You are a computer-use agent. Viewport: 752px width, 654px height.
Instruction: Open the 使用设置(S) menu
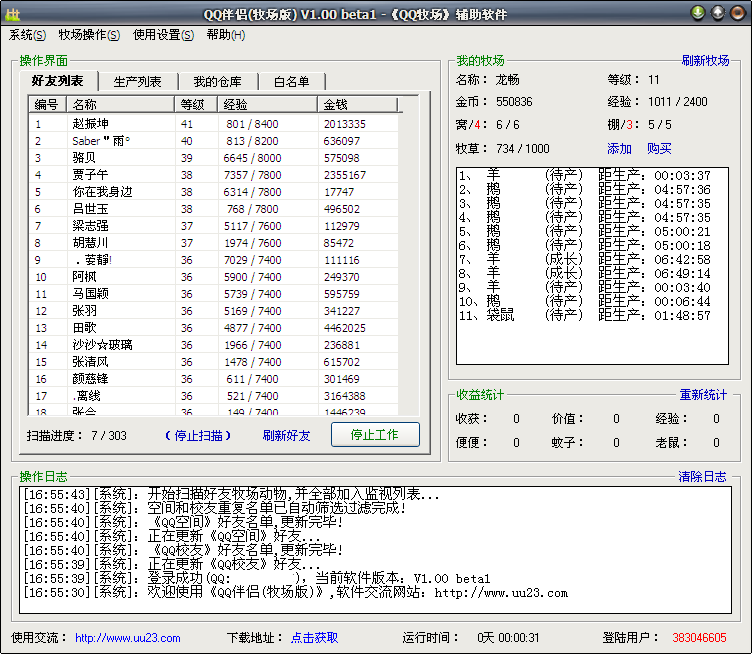pos(163,35)
